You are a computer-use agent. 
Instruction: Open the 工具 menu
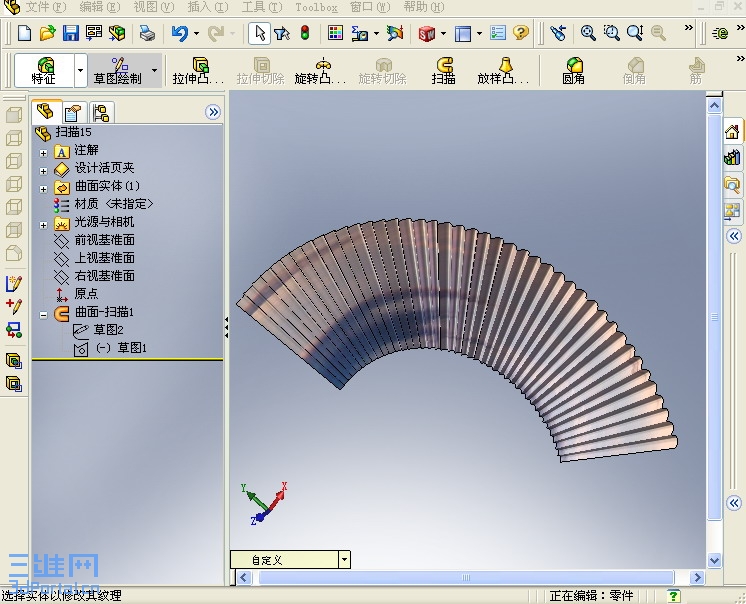(x=262, y=7)
